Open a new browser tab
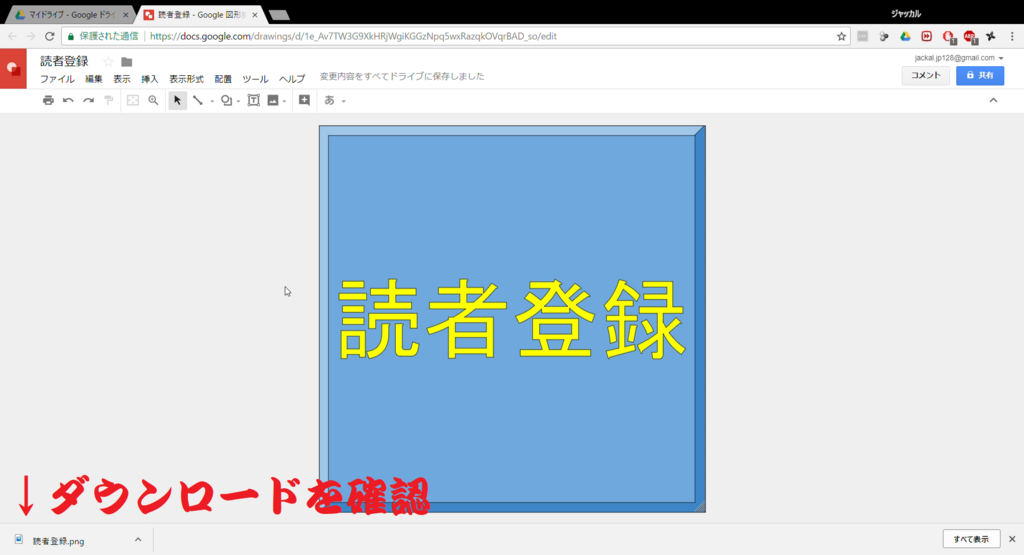This screenshot has height=555, width=1024. (x=279, y=15)
